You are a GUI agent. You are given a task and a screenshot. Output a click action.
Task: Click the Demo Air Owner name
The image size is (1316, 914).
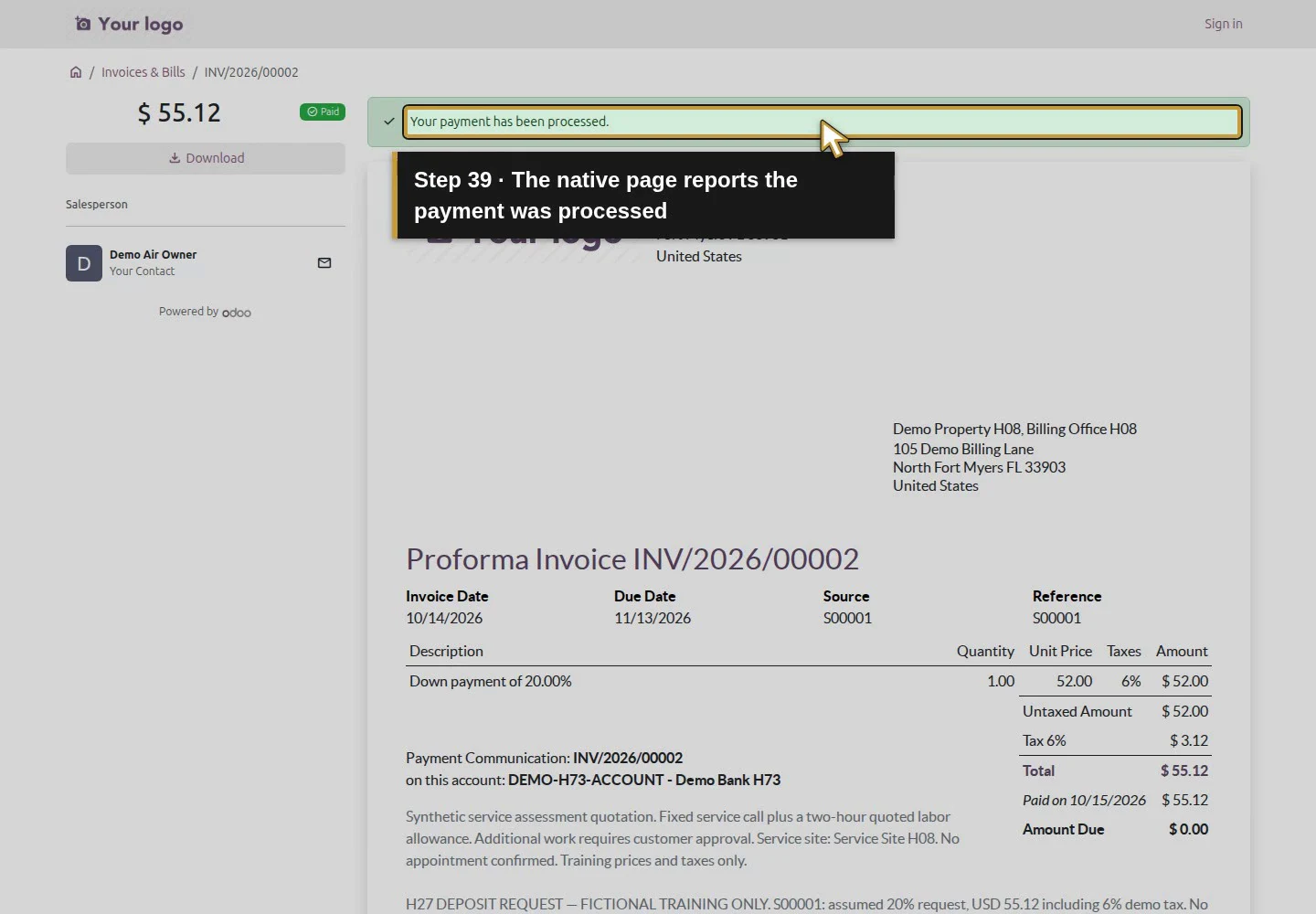(154, 255)
